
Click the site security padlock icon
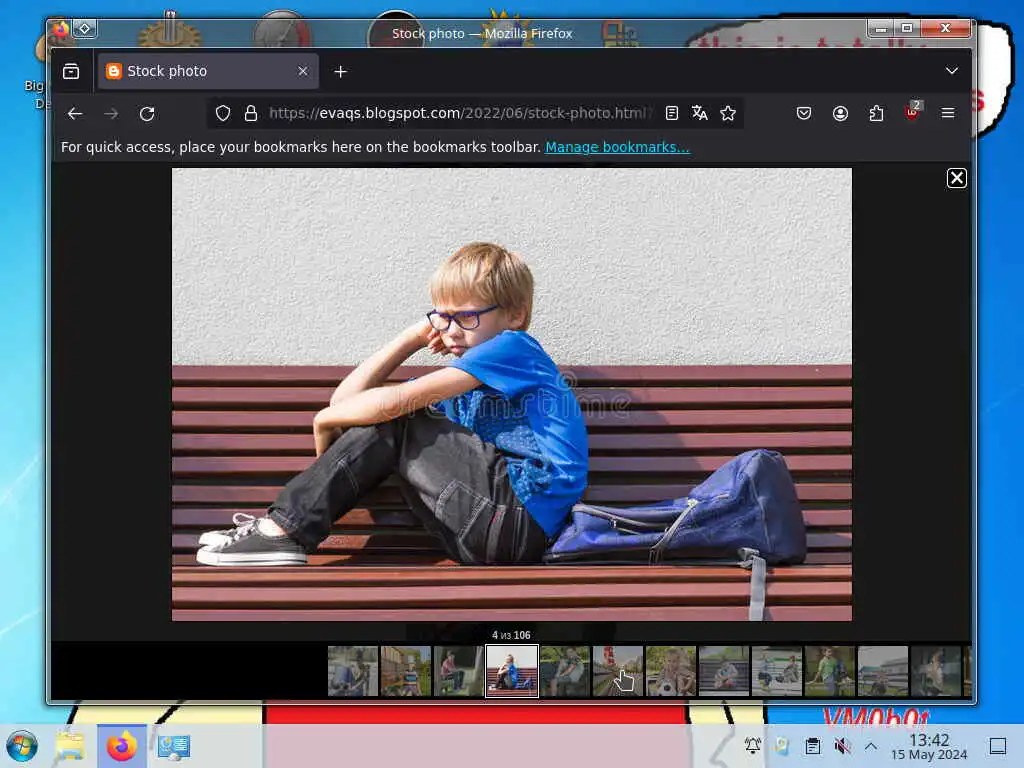pyautogui.click(x=251, y=114)
